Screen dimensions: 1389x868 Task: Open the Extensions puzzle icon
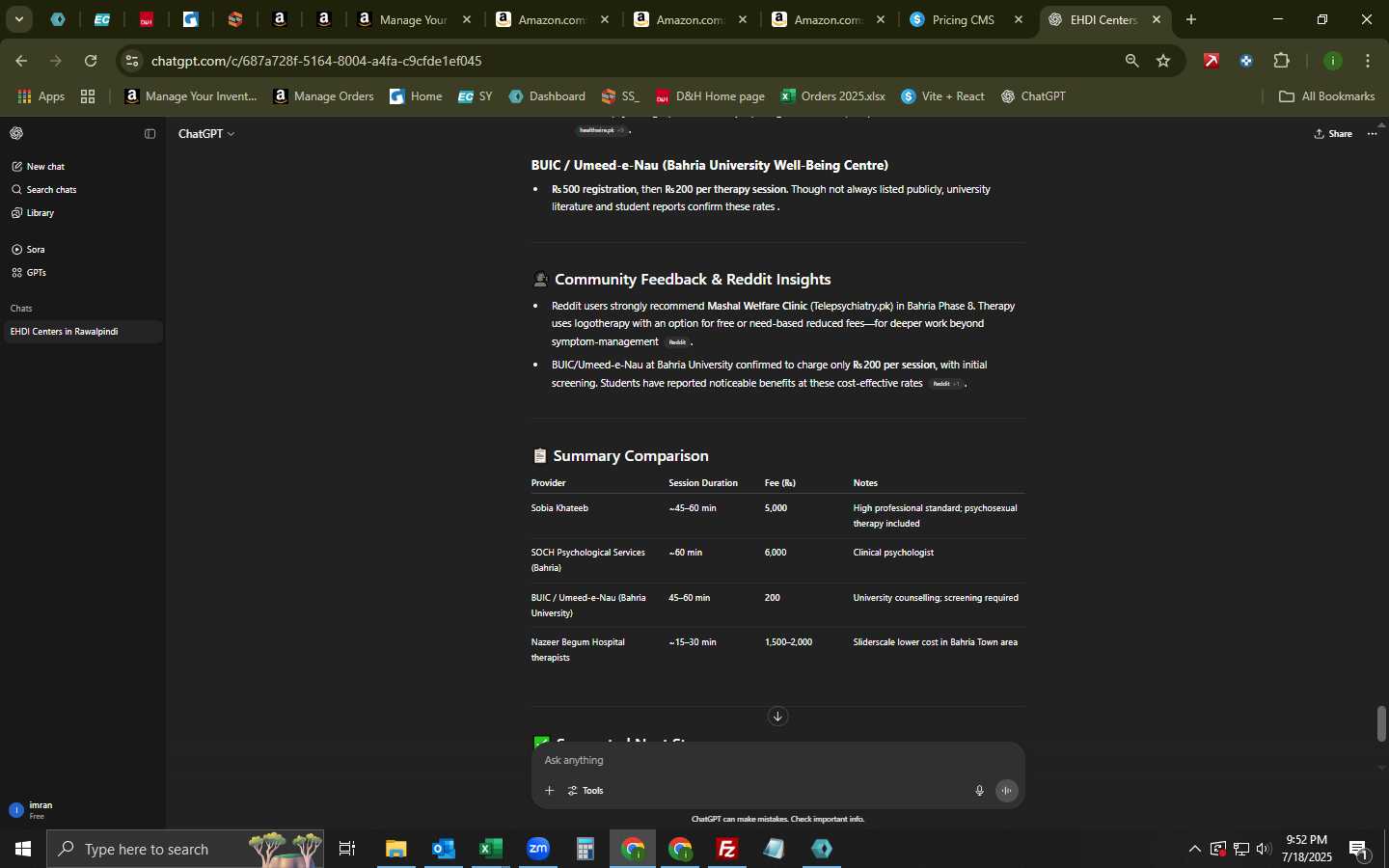(x=1282, y=61)
